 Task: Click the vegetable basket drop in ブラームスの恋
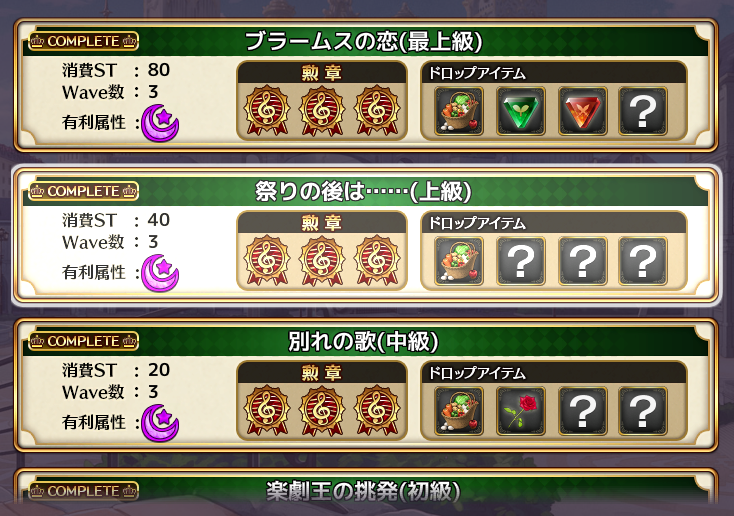(459, 111)
